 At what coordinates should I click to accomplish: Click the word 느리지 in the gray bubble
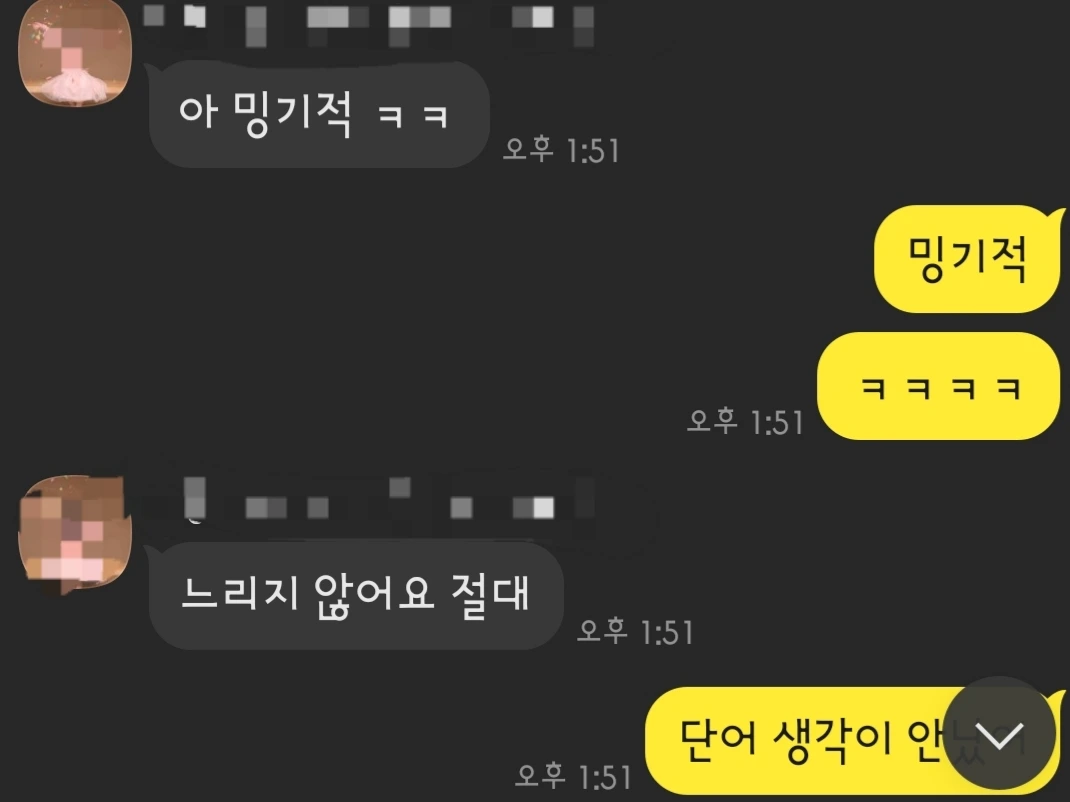[x=240, y=592]
